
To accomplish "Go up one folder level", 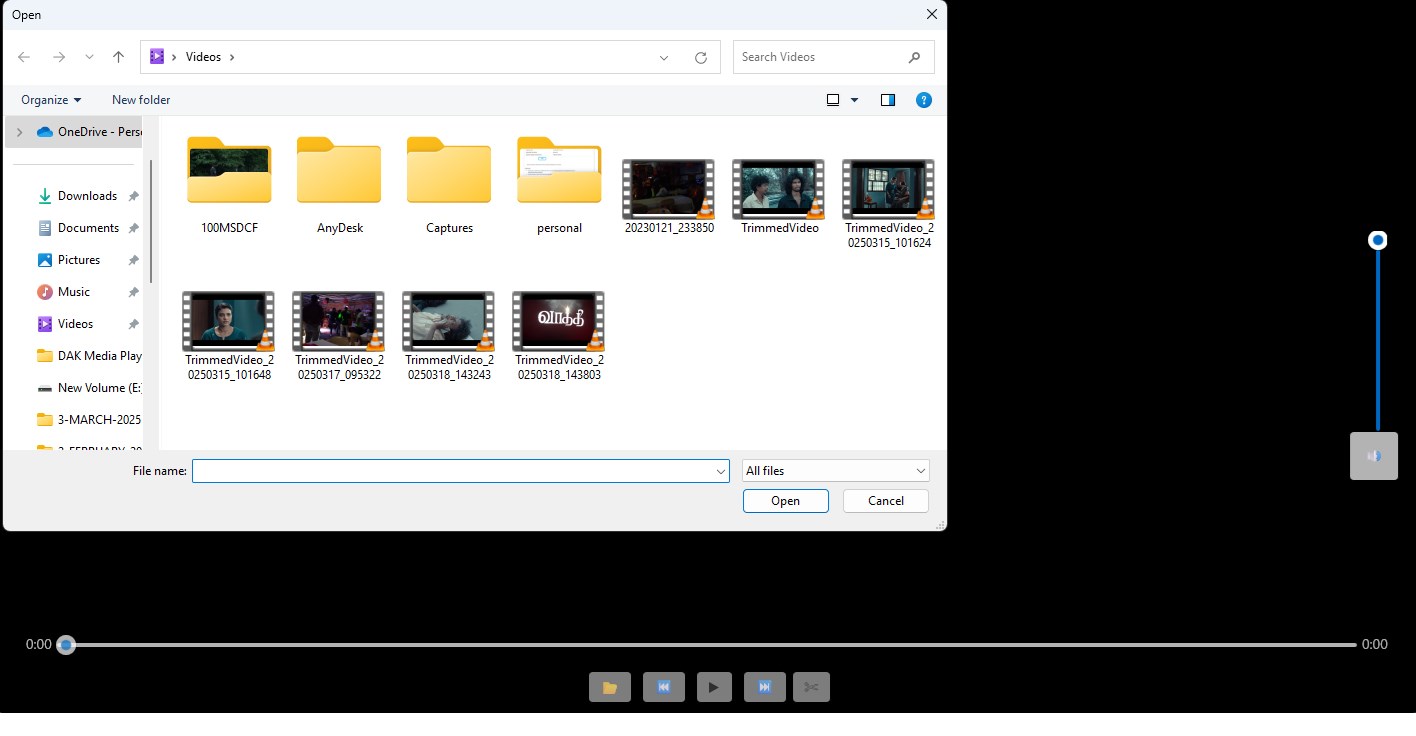I will pos(118,57).
